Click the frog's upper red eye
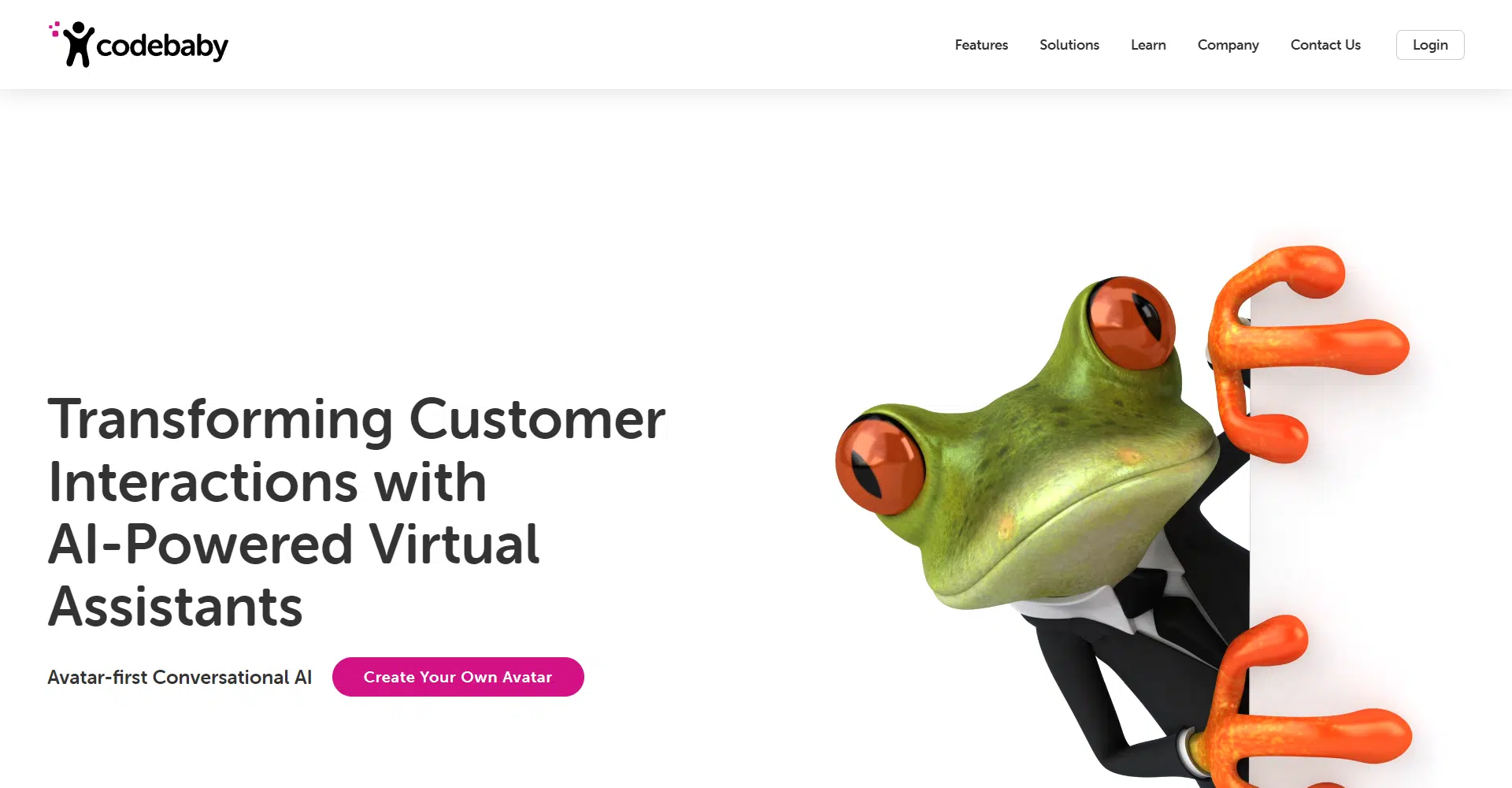 coord(1131,322)
